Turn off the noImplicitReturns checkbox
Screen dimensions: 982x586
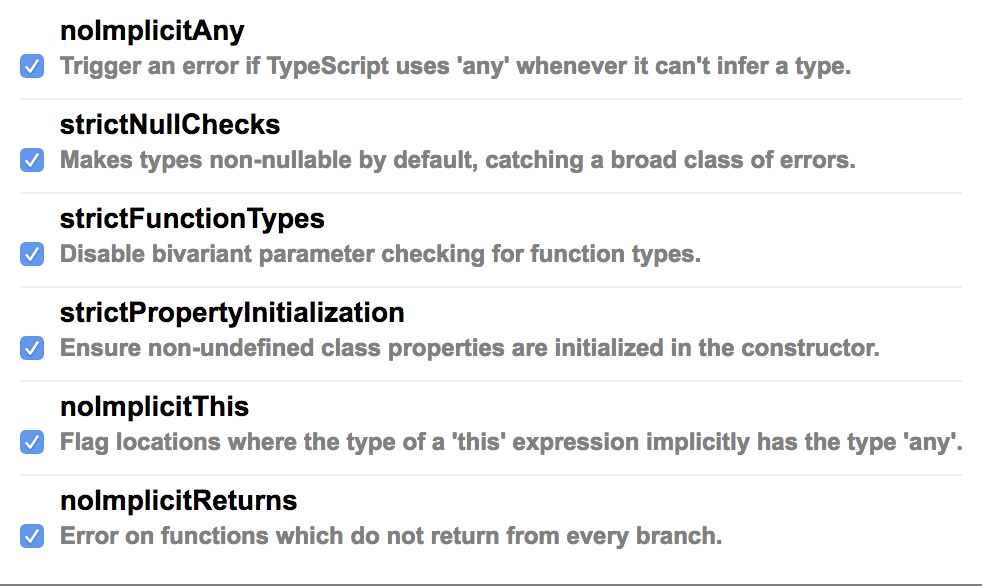pos(32,536)
